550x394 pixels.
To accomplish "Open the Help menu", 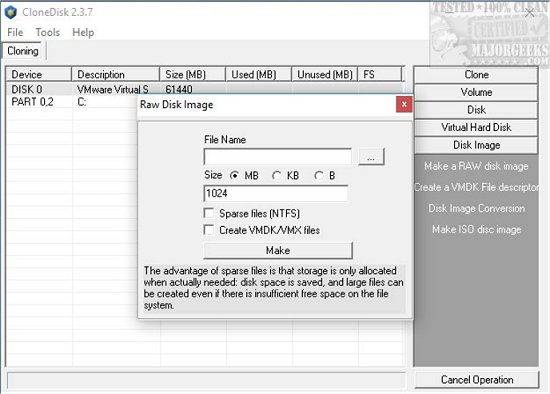I will [83, 32].
